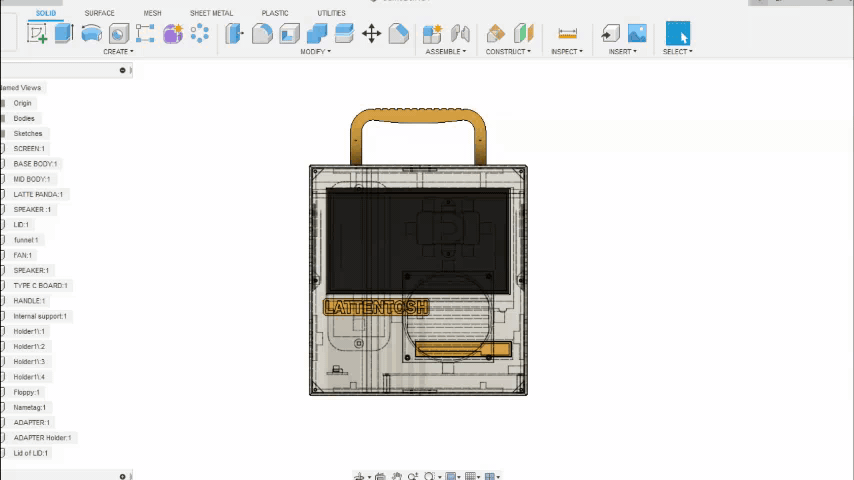Collapse the browser panel button
854x480 pixels.
(x=123, y=70)
